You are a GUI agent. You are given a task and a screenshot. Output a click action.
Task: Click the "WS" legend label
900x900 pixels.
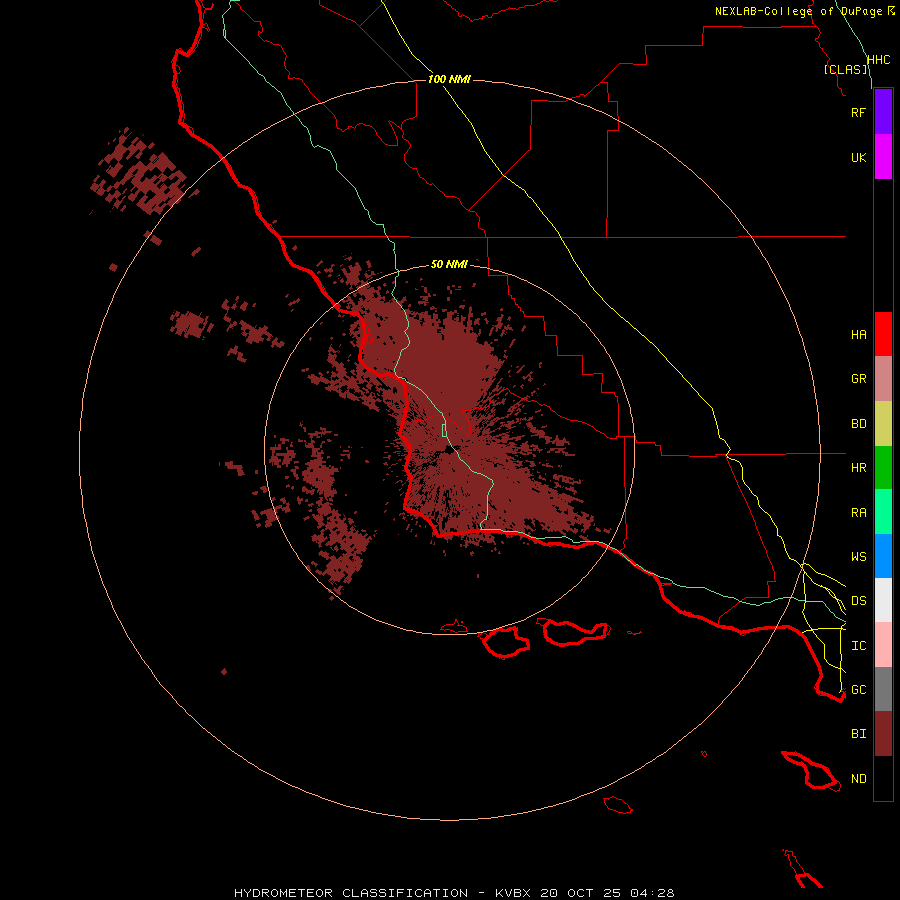point(858,557)
